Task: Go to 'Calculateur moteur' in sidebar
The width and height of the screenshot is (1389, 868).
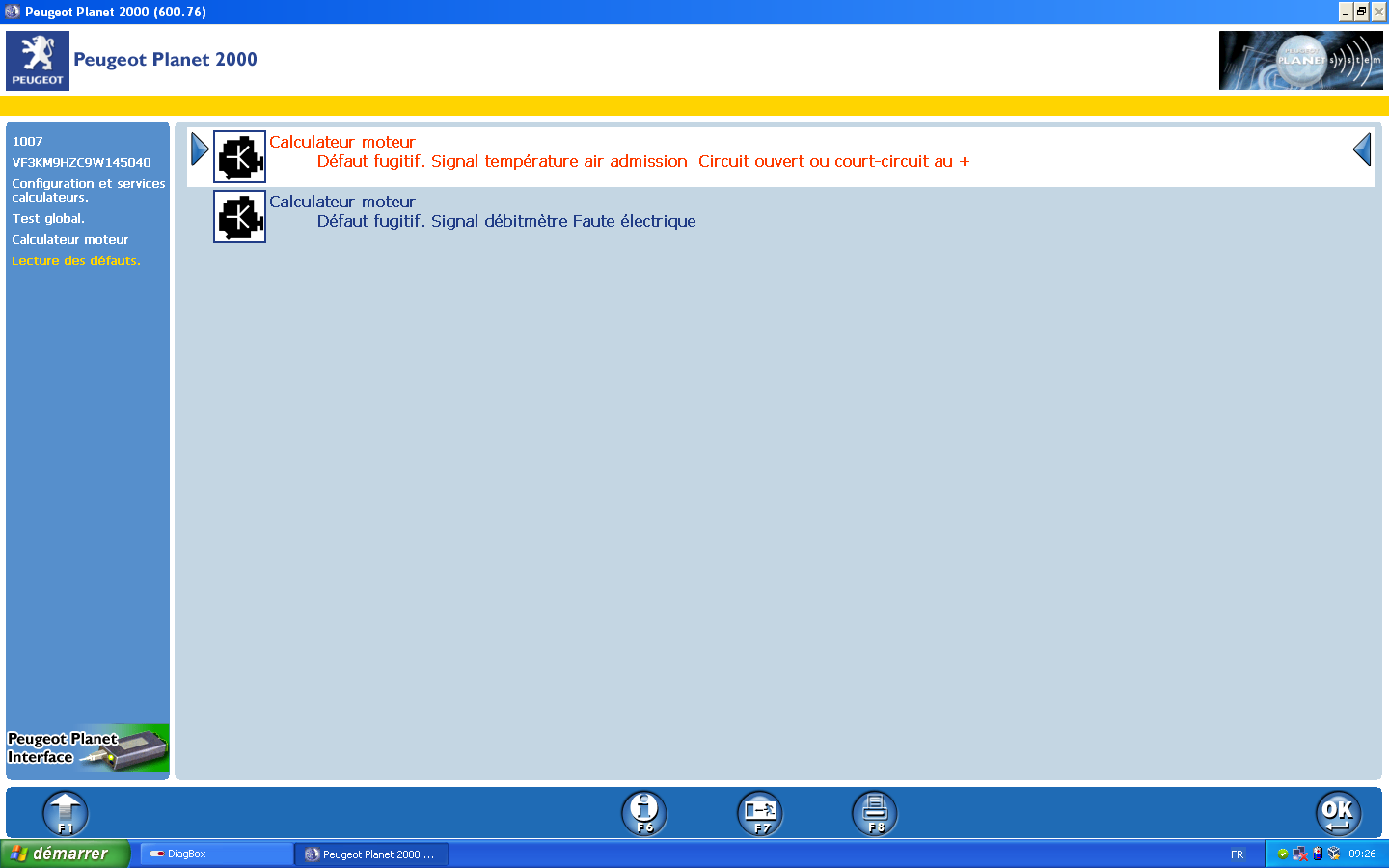Action: pyautogui.click(x=70, y=240)
